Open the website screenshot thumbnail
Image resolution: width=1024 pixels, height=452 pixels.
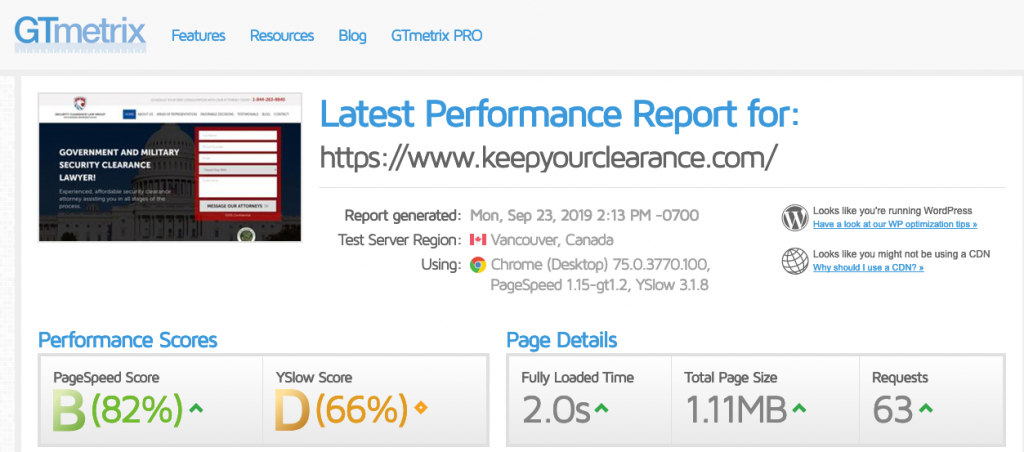click(x=170, y=167)
